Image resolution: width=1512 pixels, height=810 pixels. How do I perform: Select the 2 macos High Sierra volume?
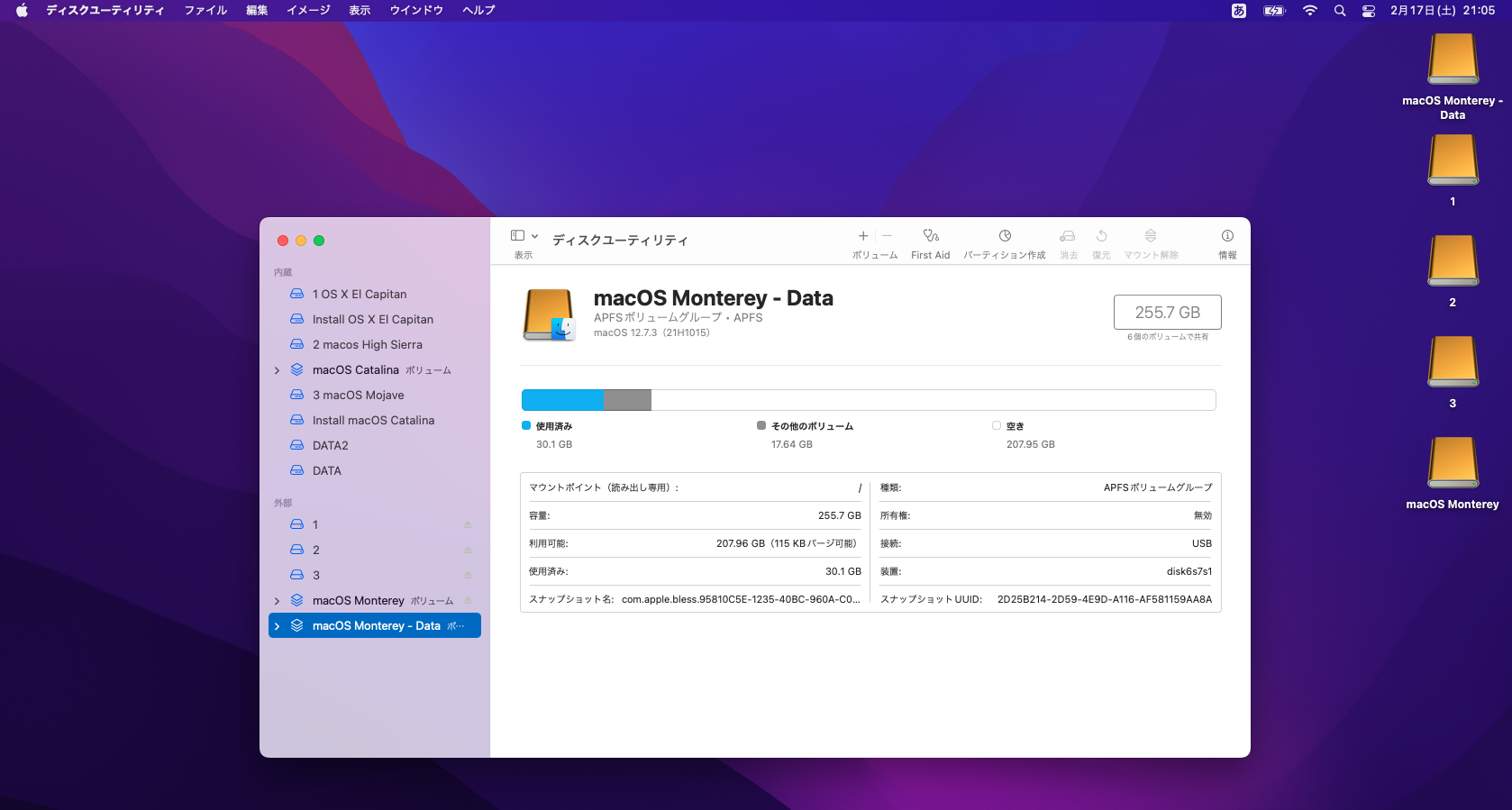point(375,344)
